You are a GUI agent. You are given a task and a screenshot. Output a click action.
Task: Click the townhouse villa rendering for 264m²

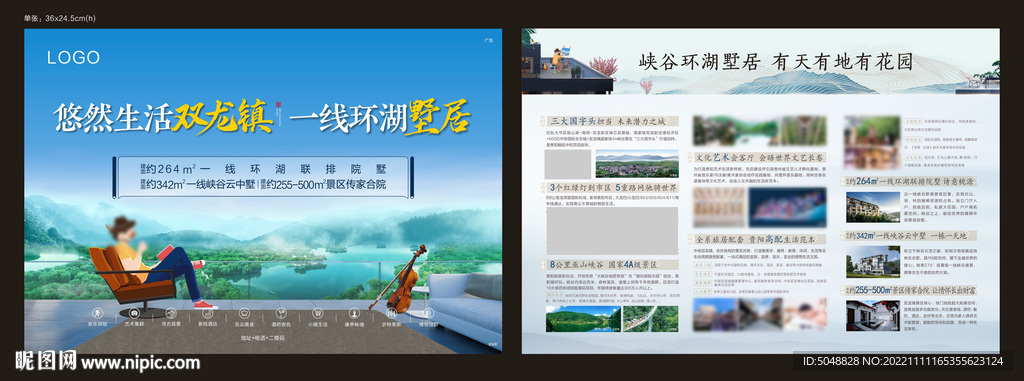tap(872, 207)
